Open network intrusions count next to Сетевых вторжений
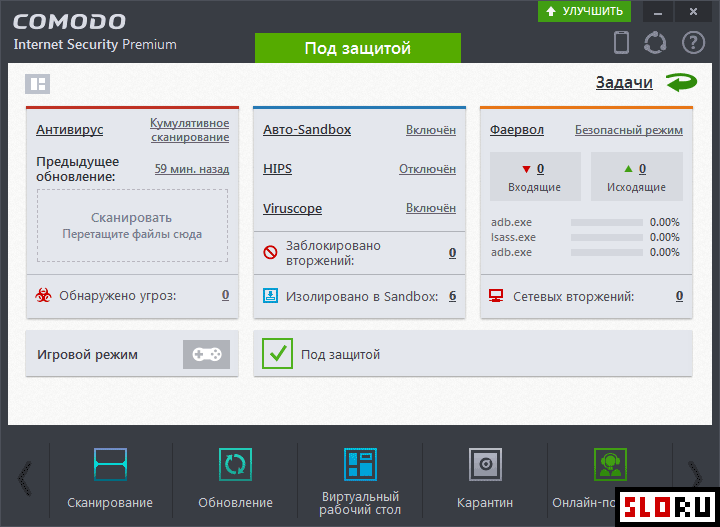Screen dimensions: 720x527 tap(679, 296)
